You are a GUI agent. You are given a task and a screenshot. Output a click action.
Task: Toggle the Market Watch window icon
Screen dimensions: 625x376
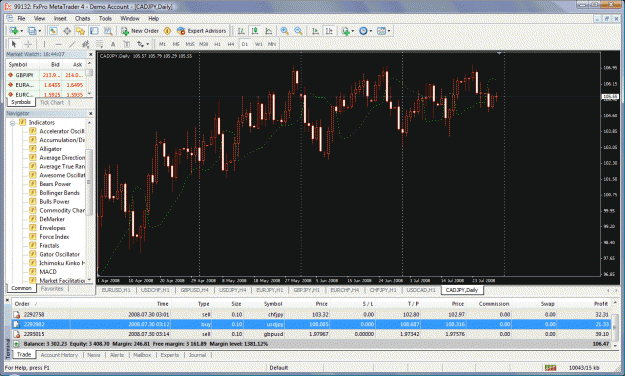click(x=53, y=31)
